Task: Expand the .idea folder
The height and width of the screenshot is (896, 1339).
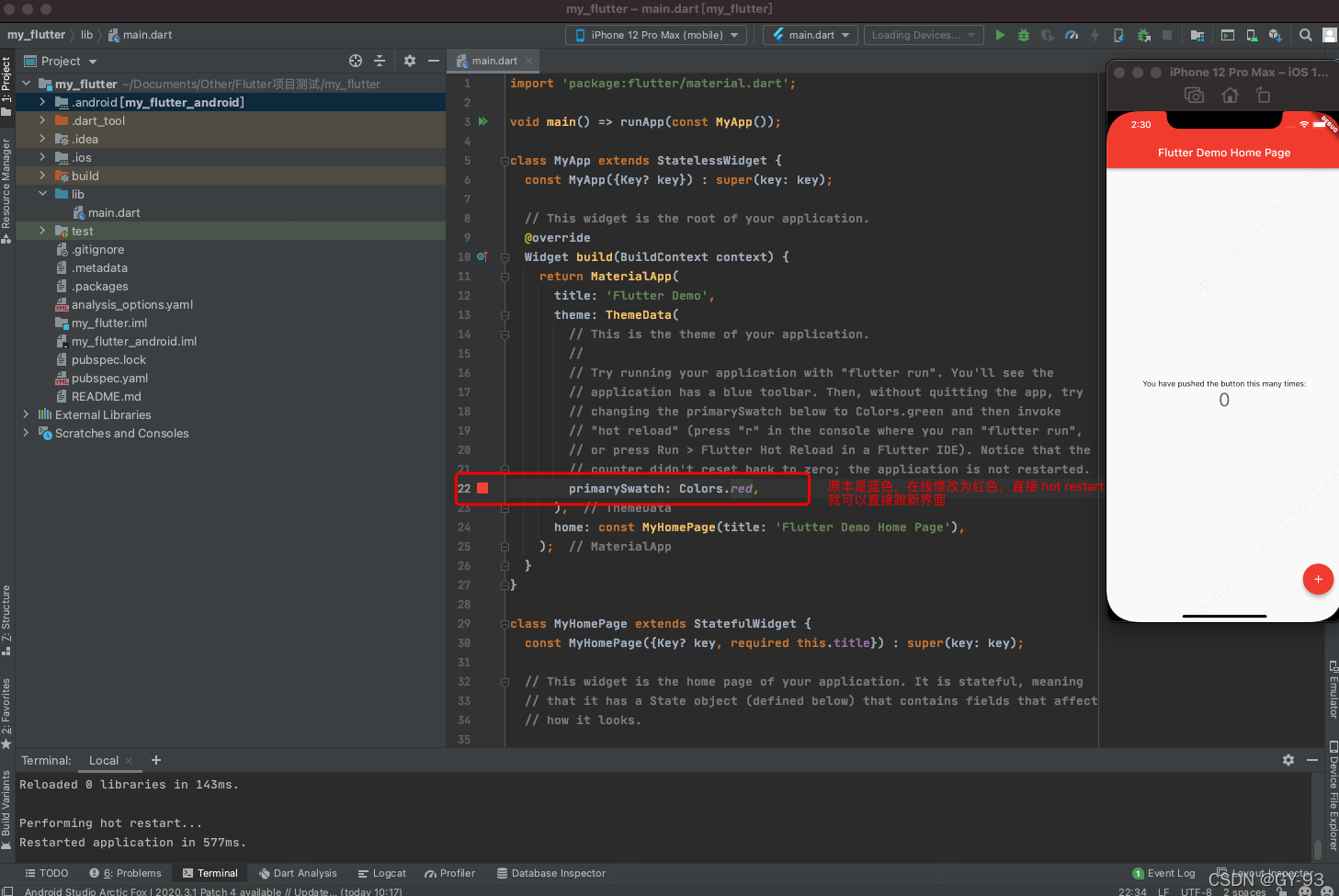Action: [42, 139]
